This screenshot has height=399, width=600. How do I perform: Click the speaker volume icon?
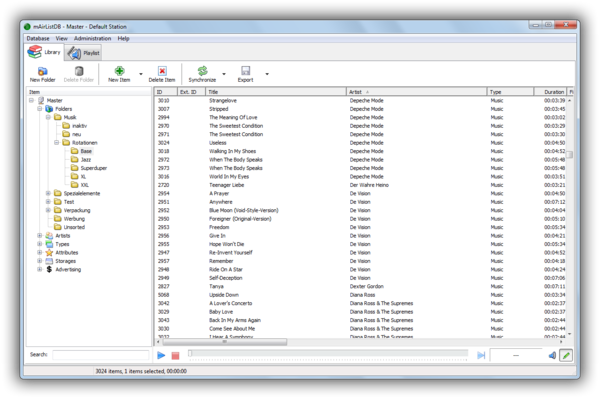coord(552,355)
